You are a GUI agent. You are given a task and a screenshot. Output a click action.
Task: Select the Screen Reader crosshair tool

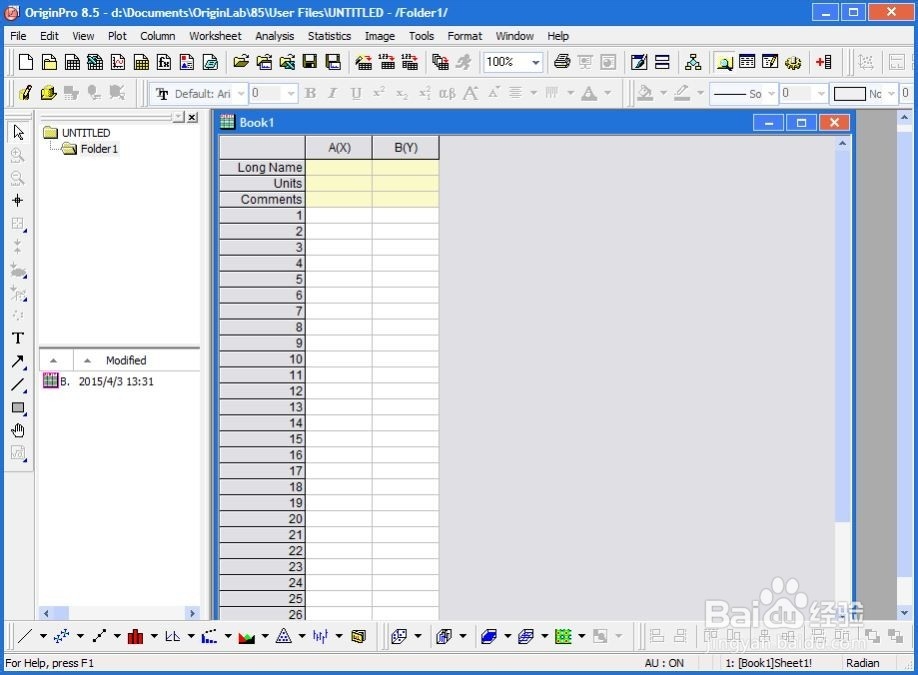pos(18,201)
